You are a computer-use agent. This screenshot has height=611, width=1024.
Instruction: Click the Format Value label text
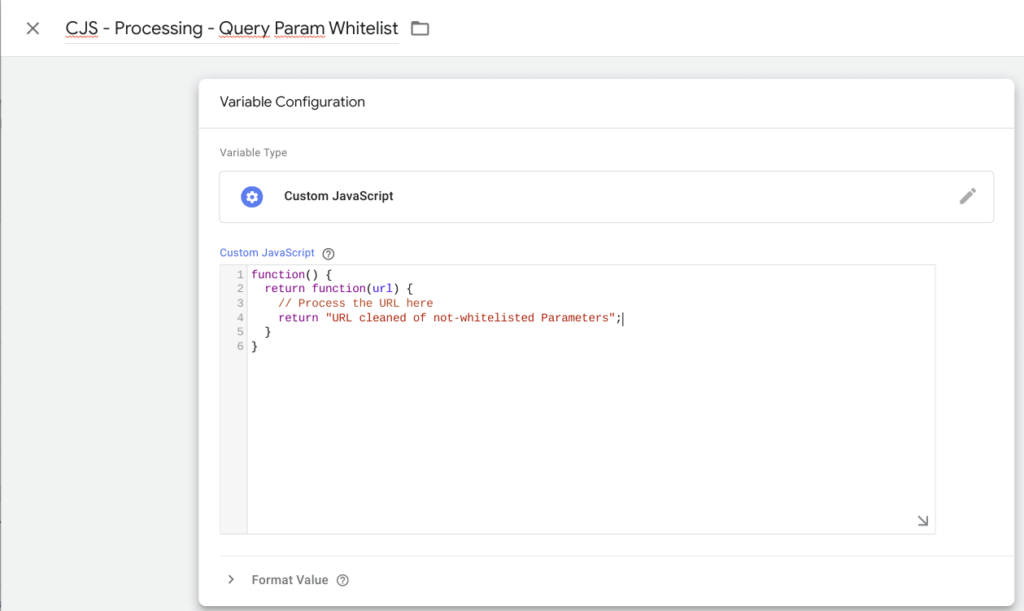[x=289, y=580]
